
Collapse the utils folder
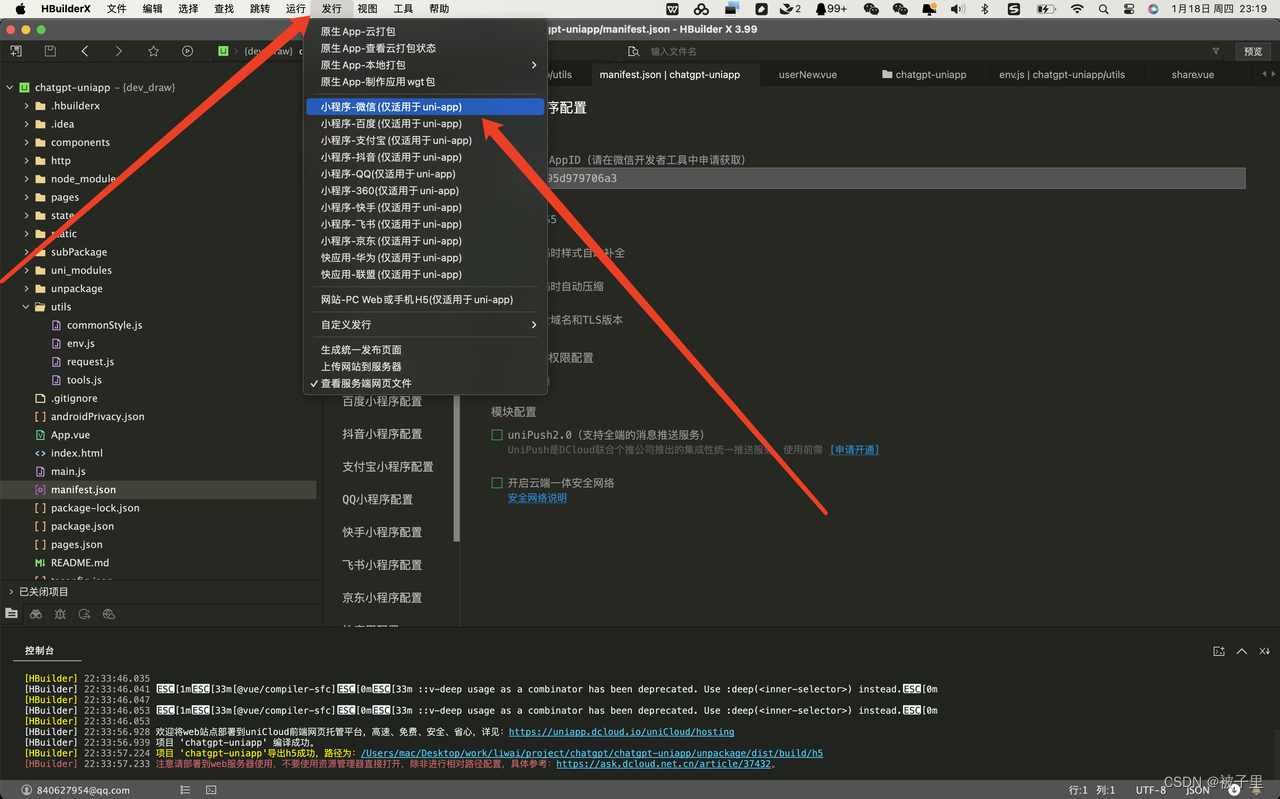pos(27,307)
